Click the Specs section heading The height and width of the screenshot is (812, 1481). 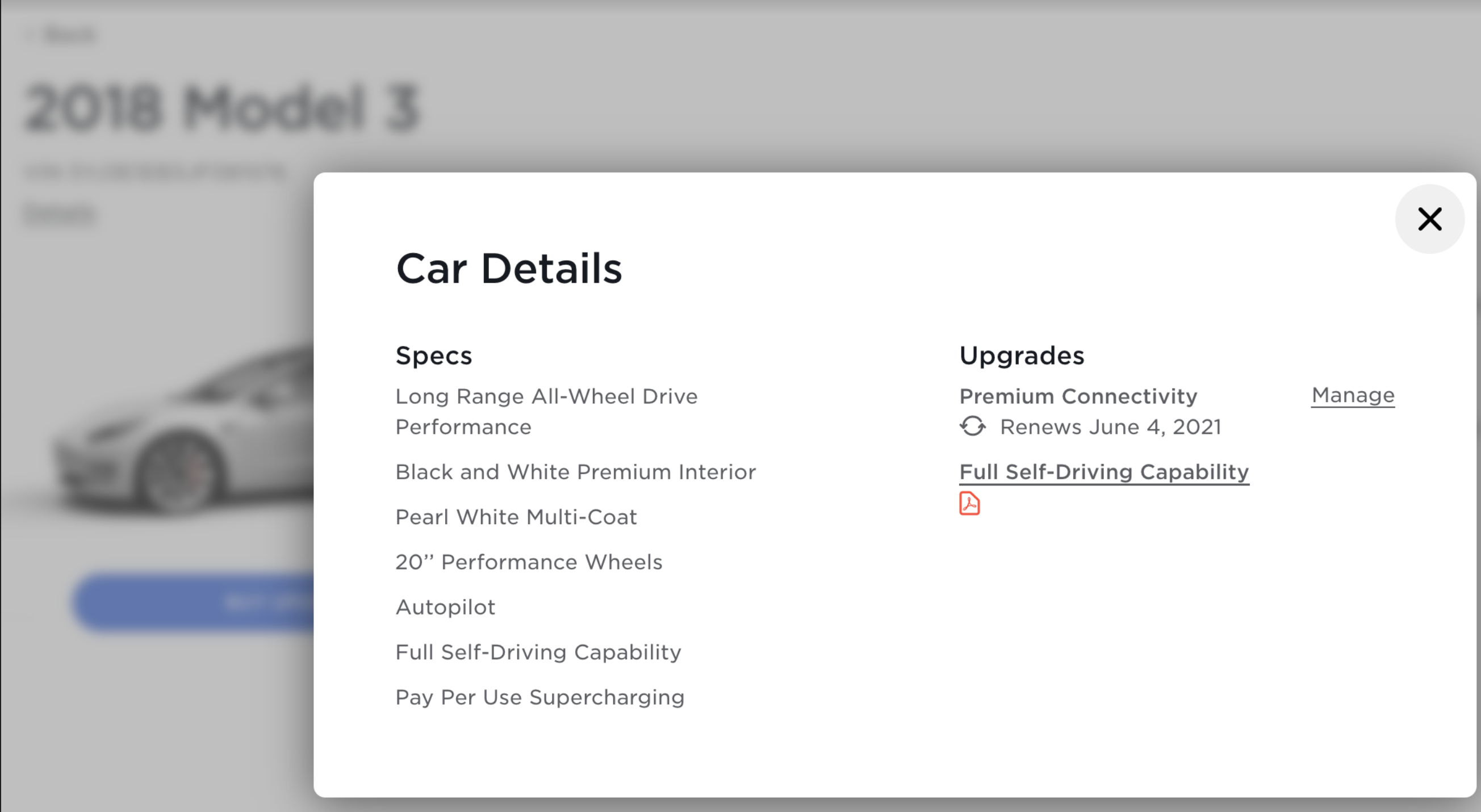click(433, 355)
